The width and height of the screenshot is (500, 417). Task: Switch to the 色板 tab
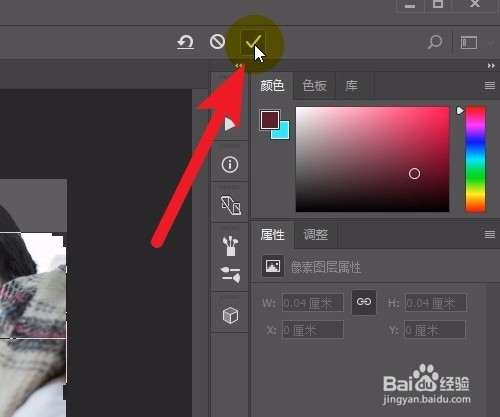[x=314, y=86]
